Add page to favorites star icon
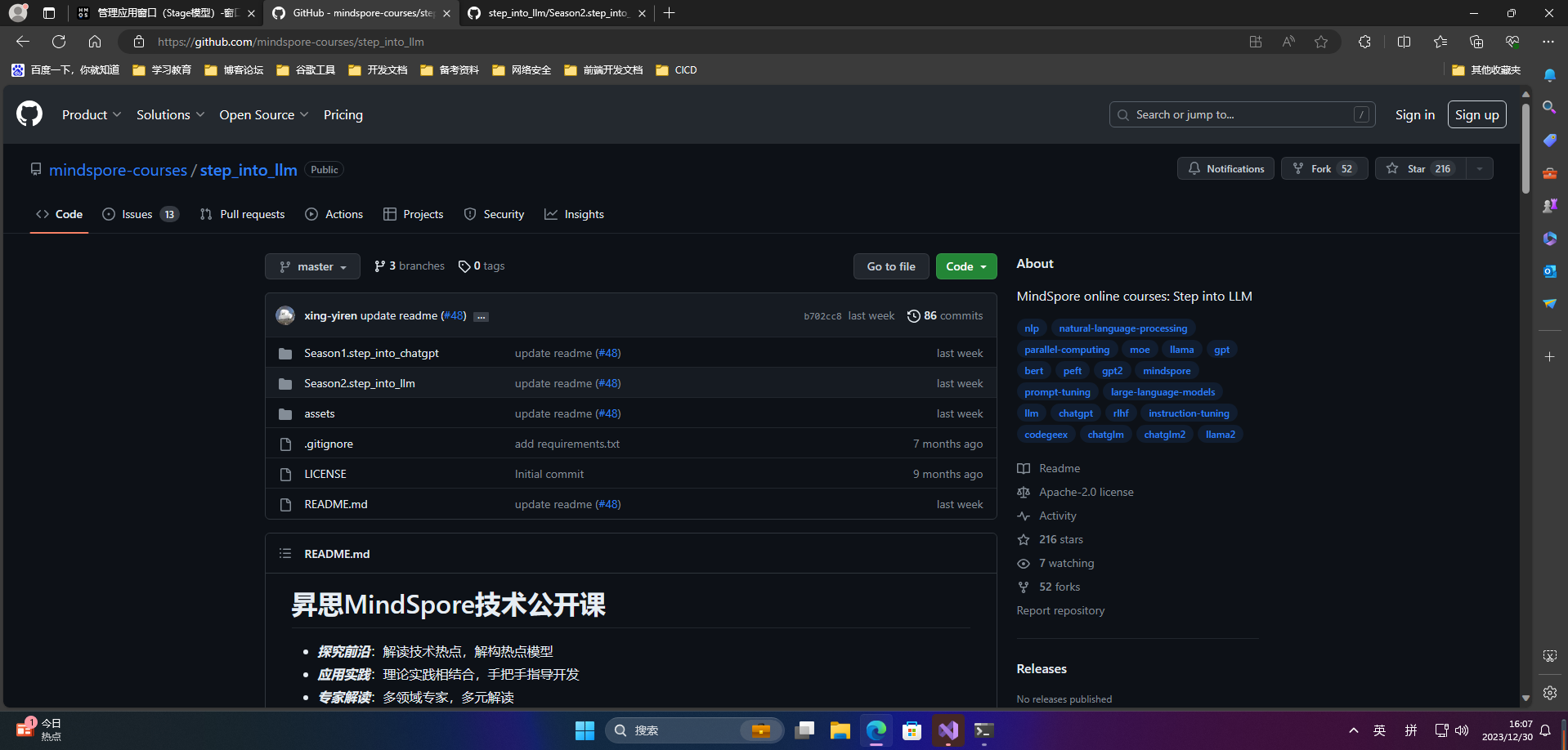The width and height of the screenshot is (1568, 750). point(1321,42)
